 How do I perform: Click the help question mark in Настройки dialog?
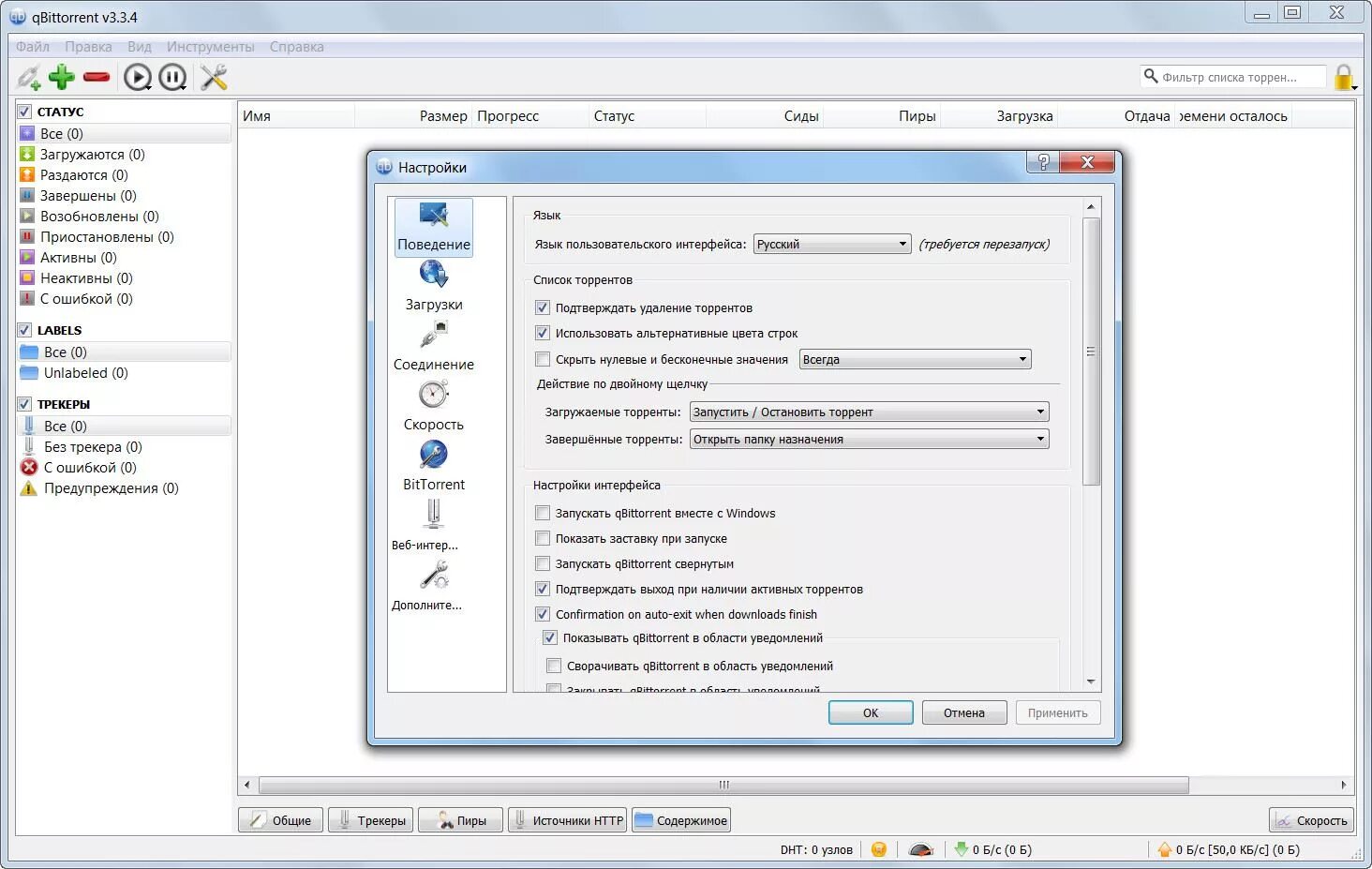[x=1043, y=162]
